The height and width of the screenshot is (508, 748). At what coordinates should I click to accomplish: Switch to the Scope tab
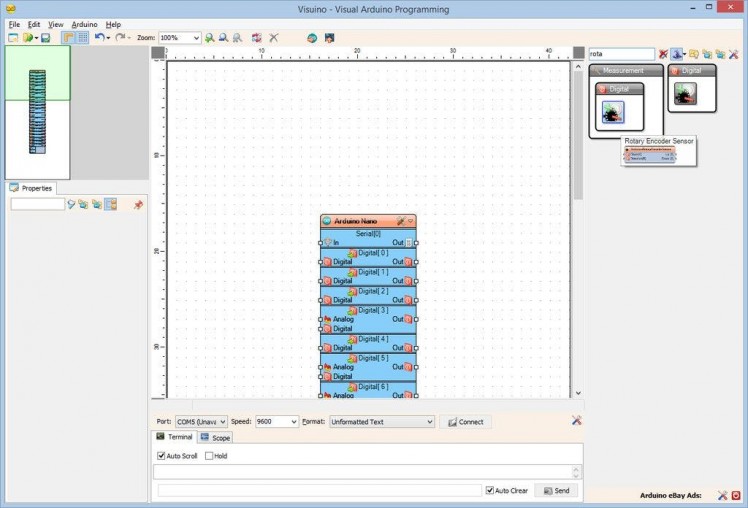click(215, 437)
